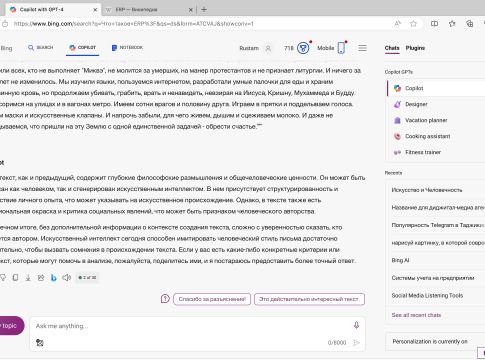Click the Mobile phone icon
This screenshot has height=360, width=485.
(341, 48)
